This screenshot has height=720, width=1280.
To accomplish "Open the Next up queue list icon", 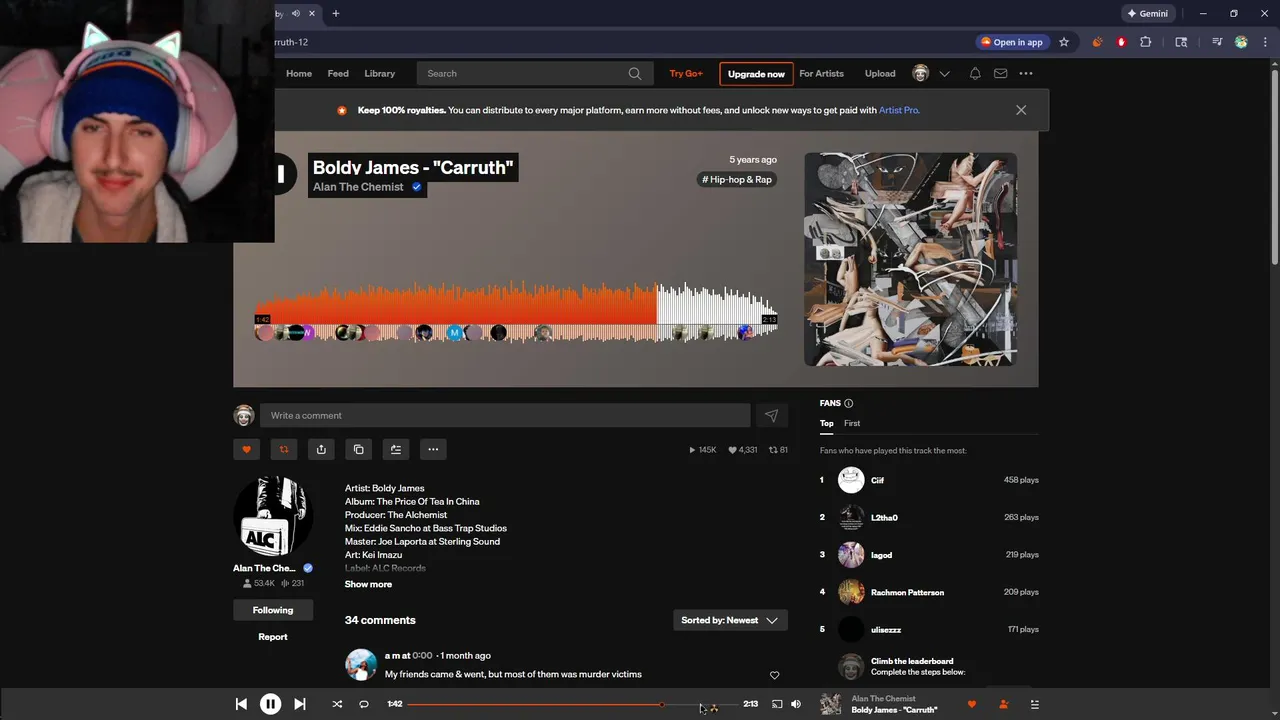I will tap(1035, 704).
